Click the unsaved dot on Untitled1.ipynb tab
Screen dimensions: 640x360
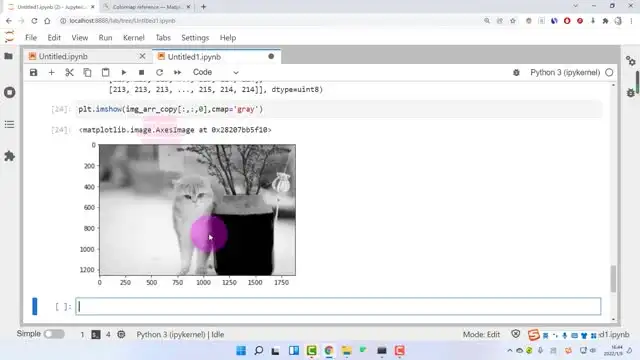click(271, 56)
